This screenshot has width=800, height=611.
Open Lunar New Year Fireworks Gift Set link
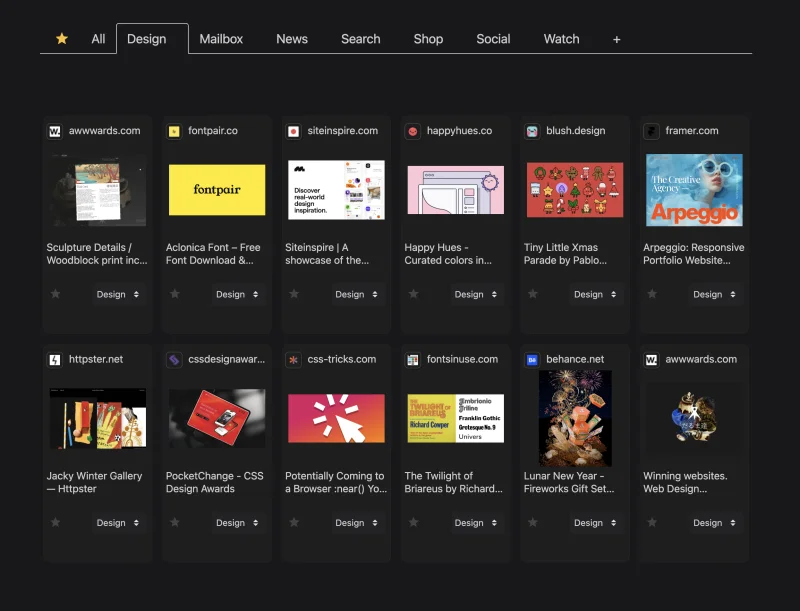point(569,482)
